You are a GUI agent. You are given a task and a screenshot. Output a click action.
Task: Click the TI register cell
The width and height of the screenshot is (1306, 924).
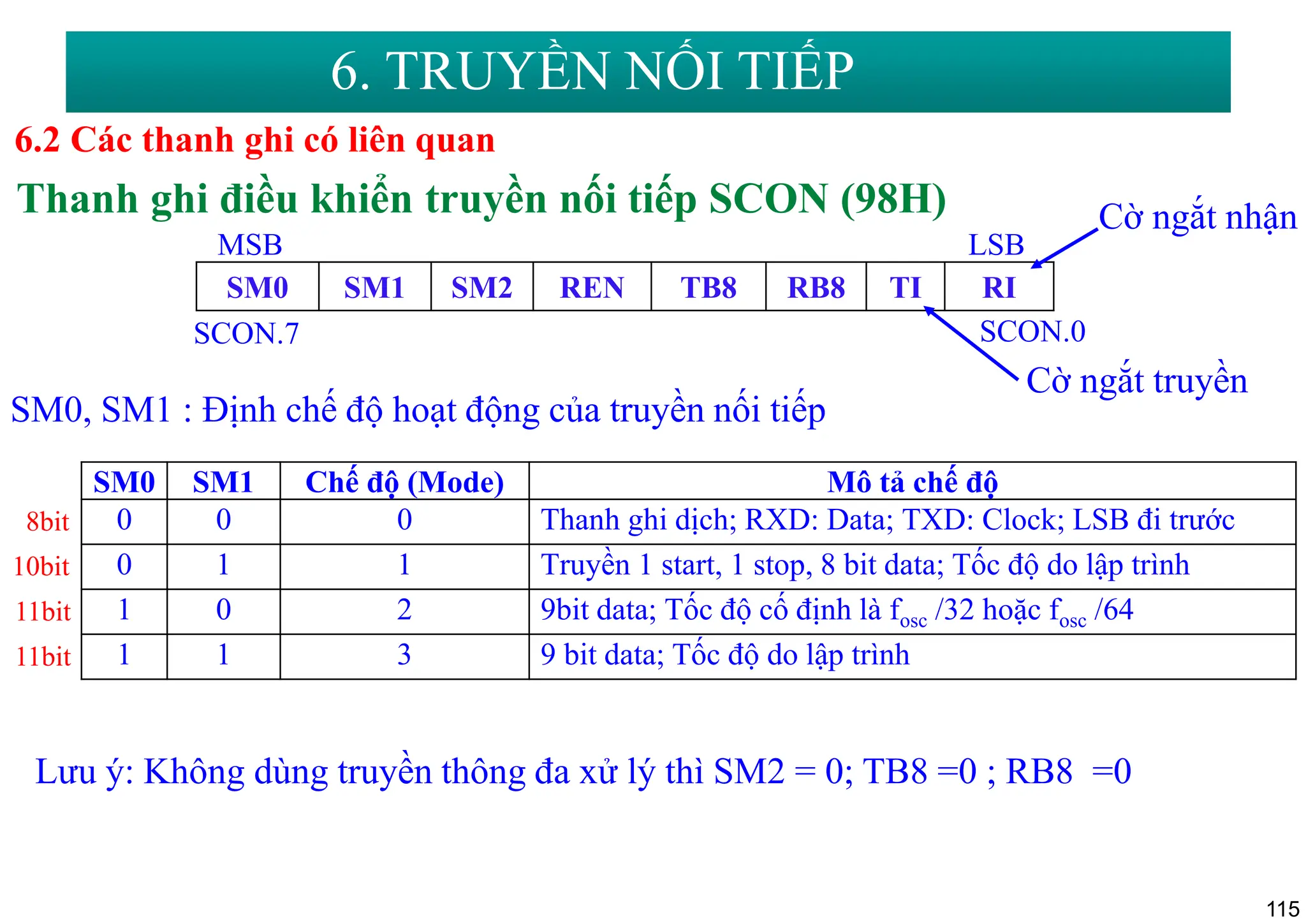pos(906,287)
